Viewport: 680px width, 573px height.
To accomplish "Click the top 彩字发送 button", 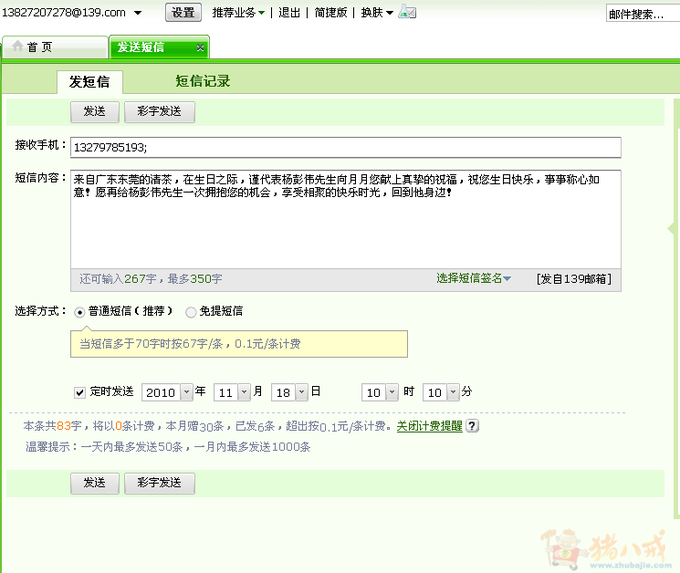I will (x=159, y=111).
